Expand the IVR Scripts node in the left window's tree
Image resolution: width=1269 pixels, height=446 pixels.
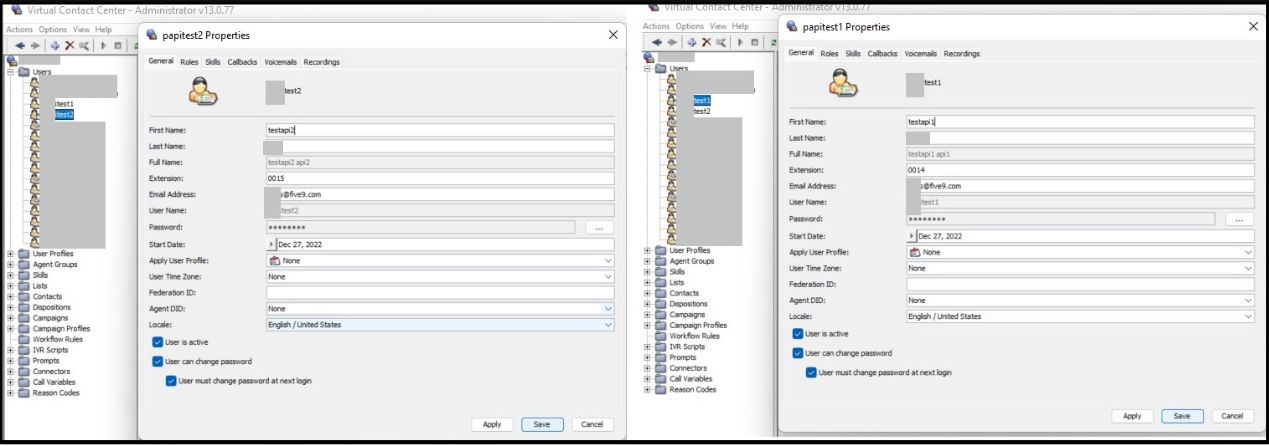coord(10,349)
